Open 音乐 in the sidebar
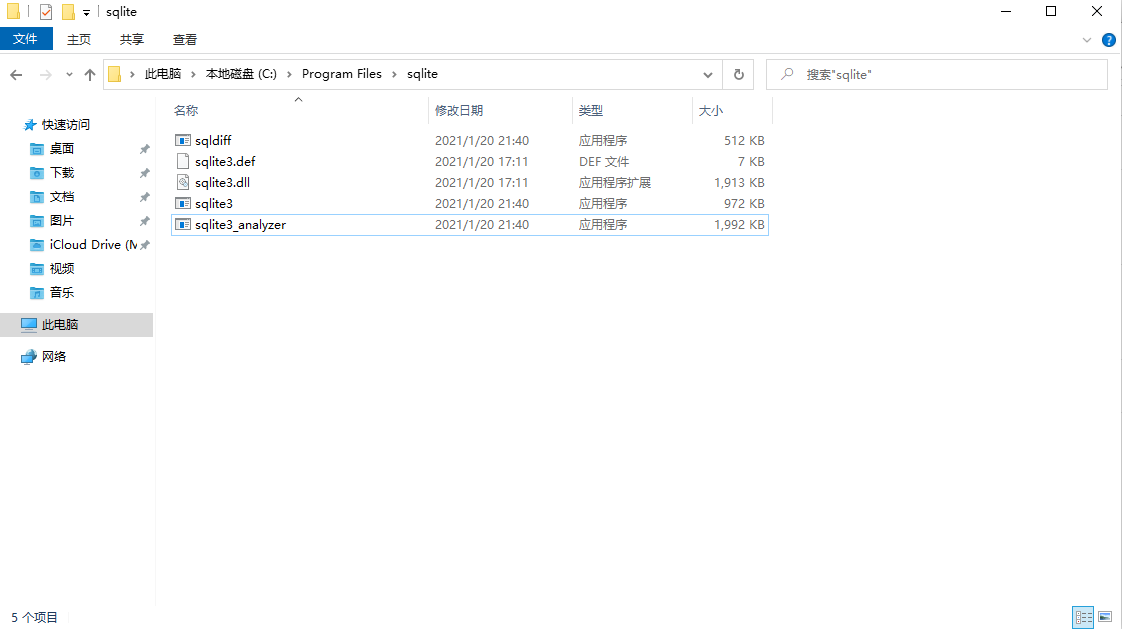This screenshot has width=1122, height=629. (62, 293)
